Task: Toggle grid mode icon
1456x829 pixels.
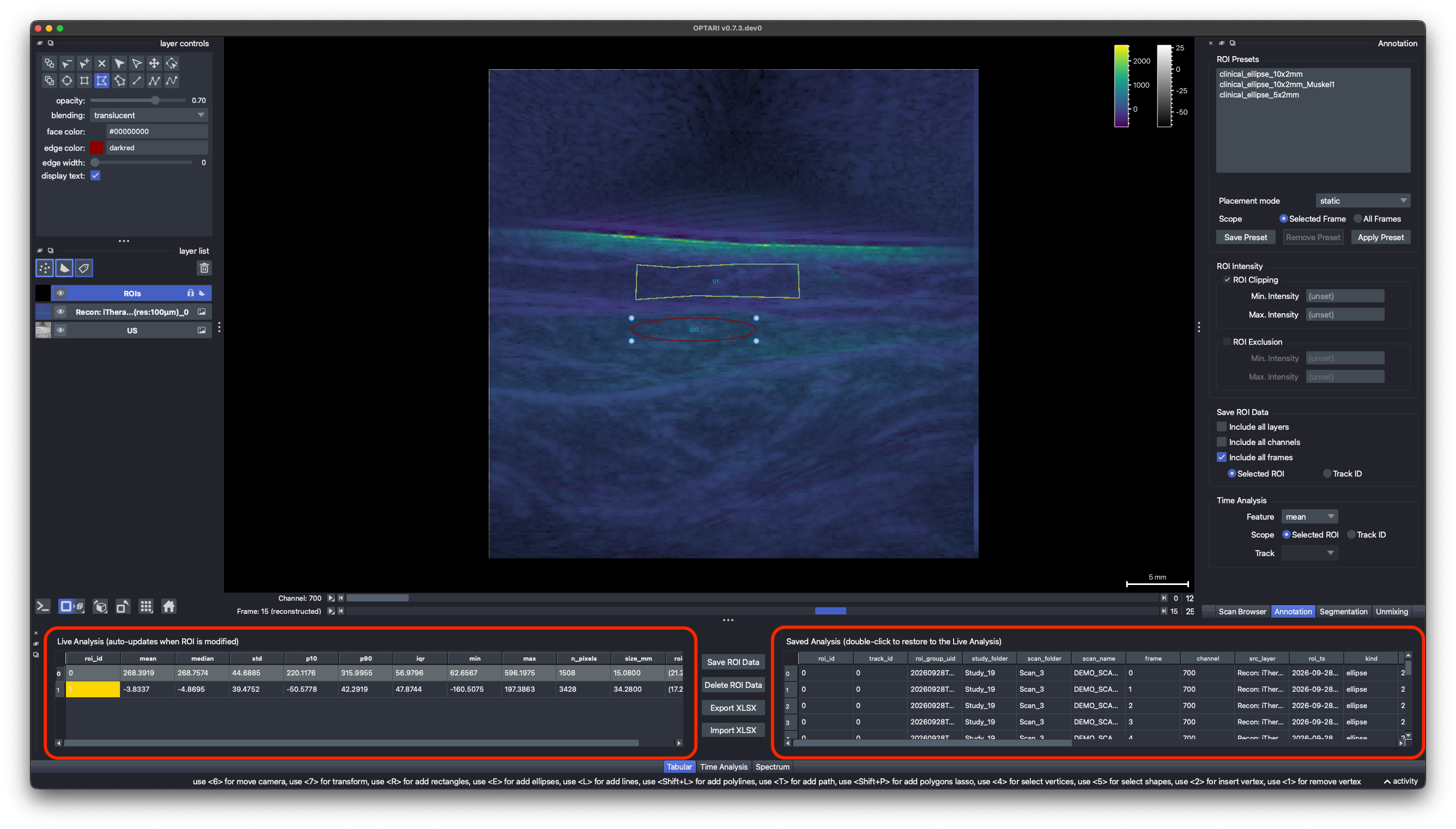Action: tap(146, 606)
